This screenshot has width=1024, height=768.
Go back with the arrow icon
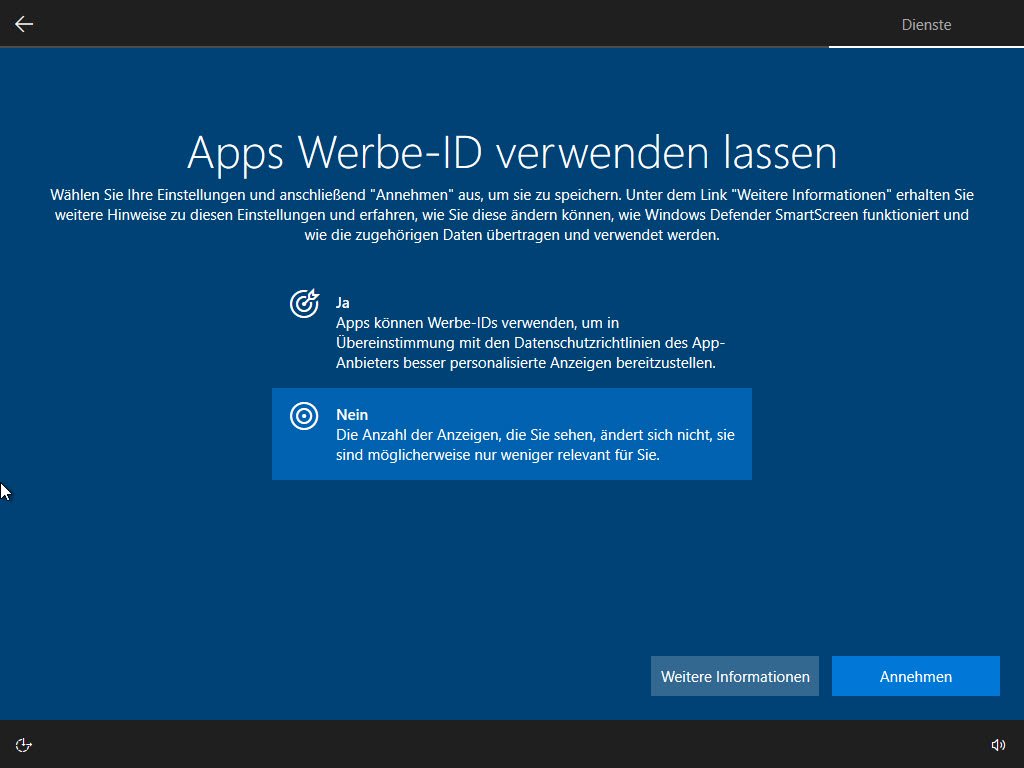[24, 24]
